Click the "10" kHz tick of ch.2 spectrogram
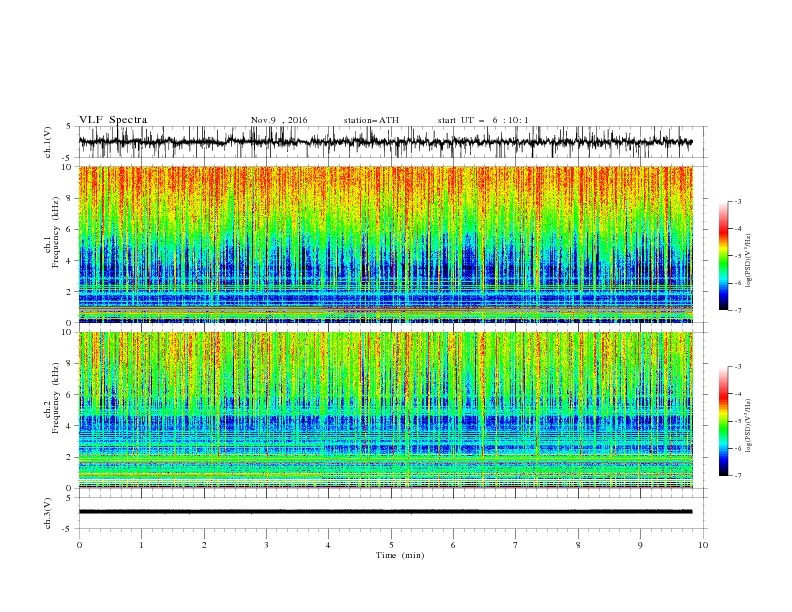792x612 pixels. (x=66, y=332)
